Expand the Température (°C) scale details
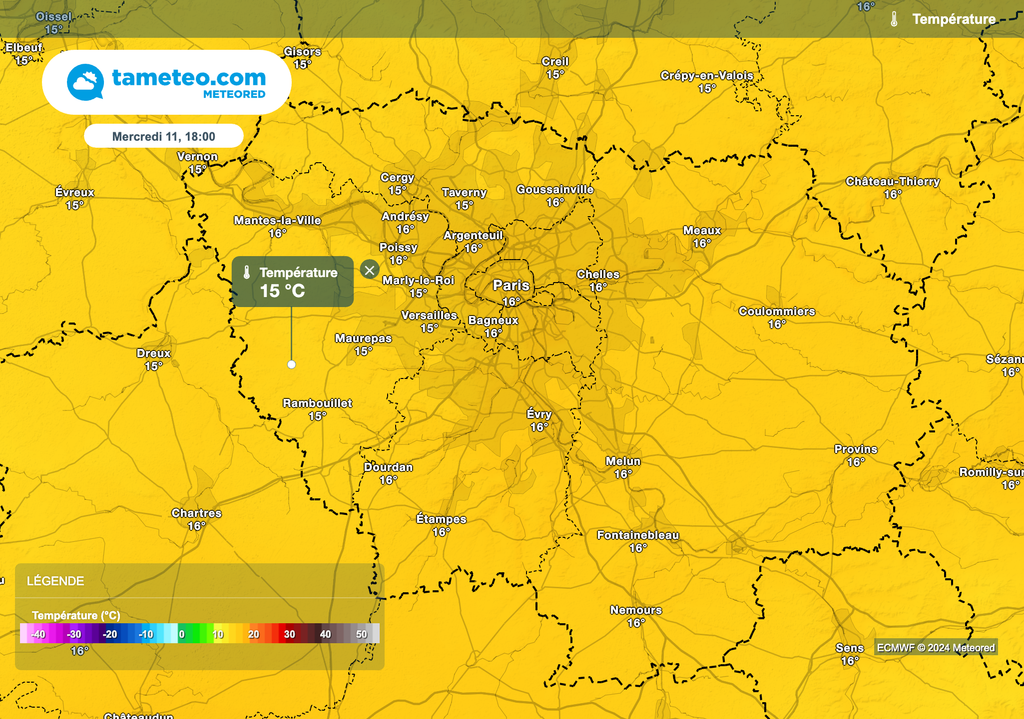This screenshot has width=1024, height=719. point(78,614)
